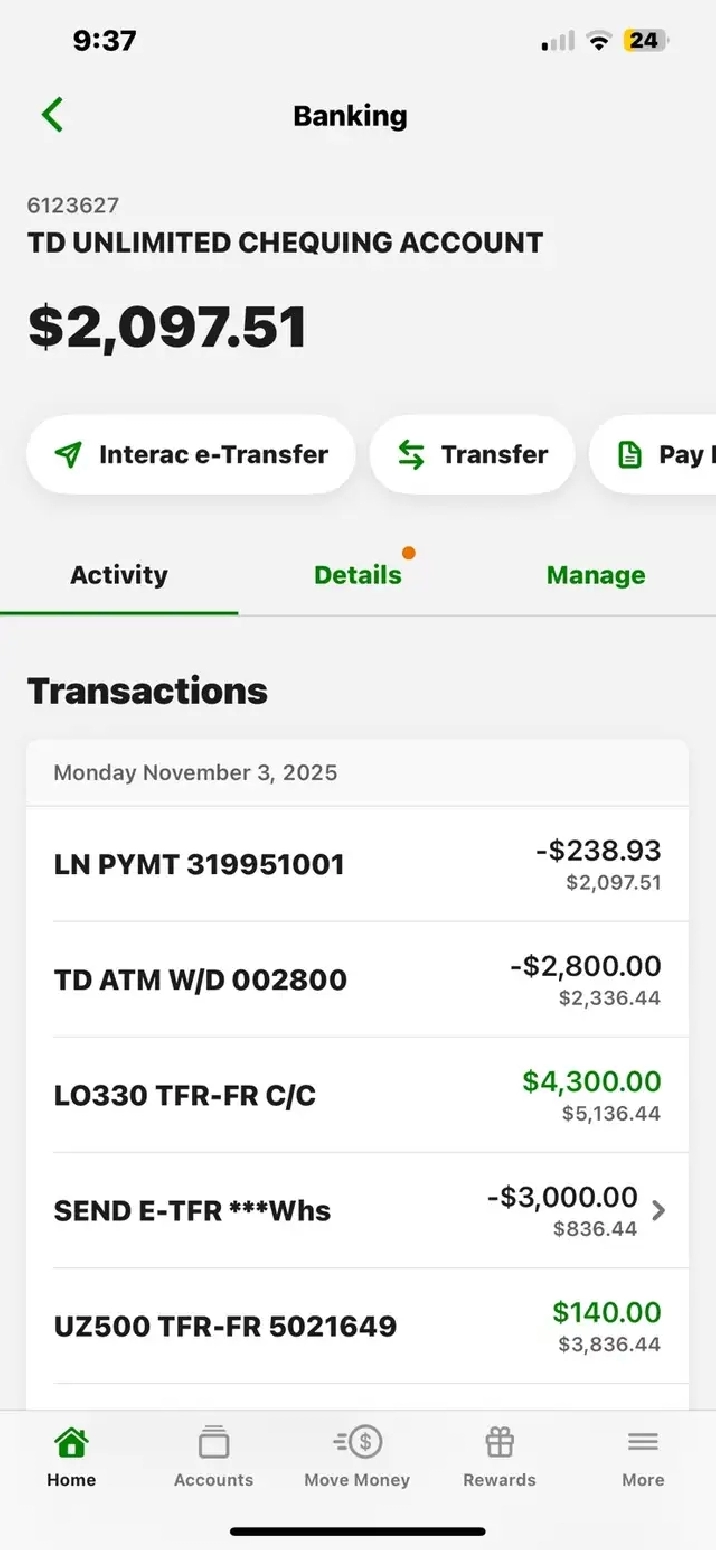Screen dimensions: 716x1550
Task: Select the Activity tab
Action: (x=119, y=575)
